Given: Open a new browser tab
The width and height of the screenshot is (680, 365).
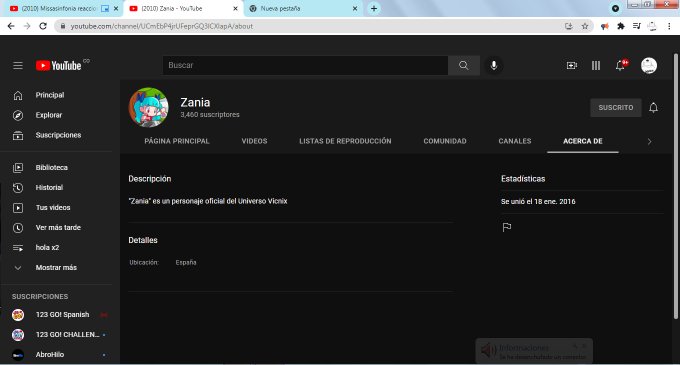Looking at the screenshot, I should click(x=373, y=8).
